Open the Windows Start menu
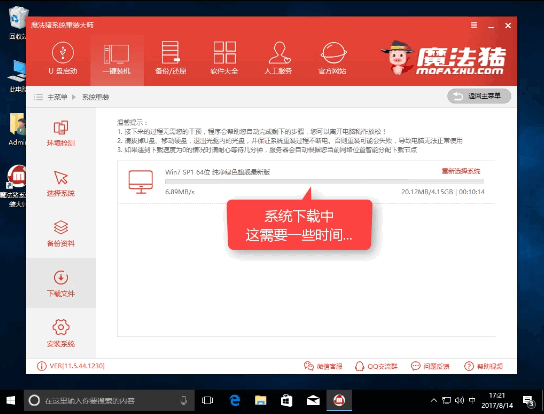544x414 pixels. point(11,401)
